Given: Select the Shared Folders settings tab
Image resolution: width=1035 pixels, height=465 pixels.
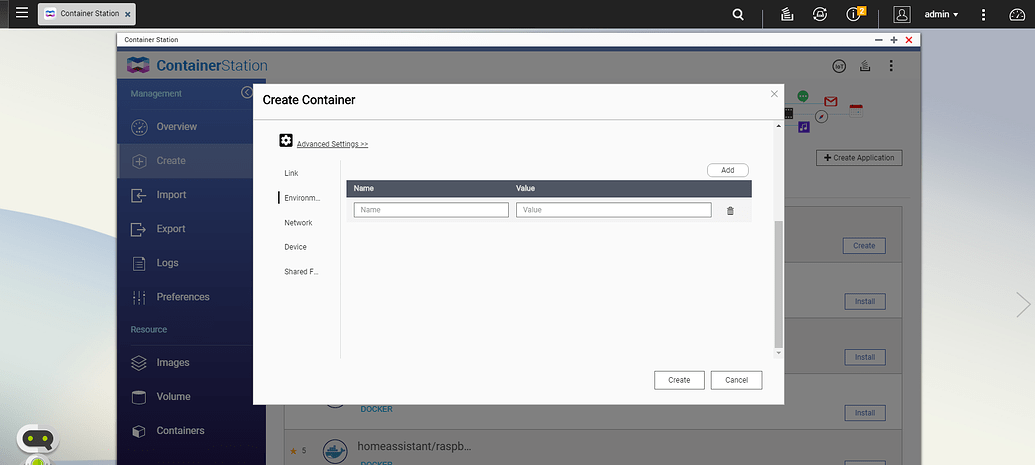Looking at the screenshot, I should [302, 271].
